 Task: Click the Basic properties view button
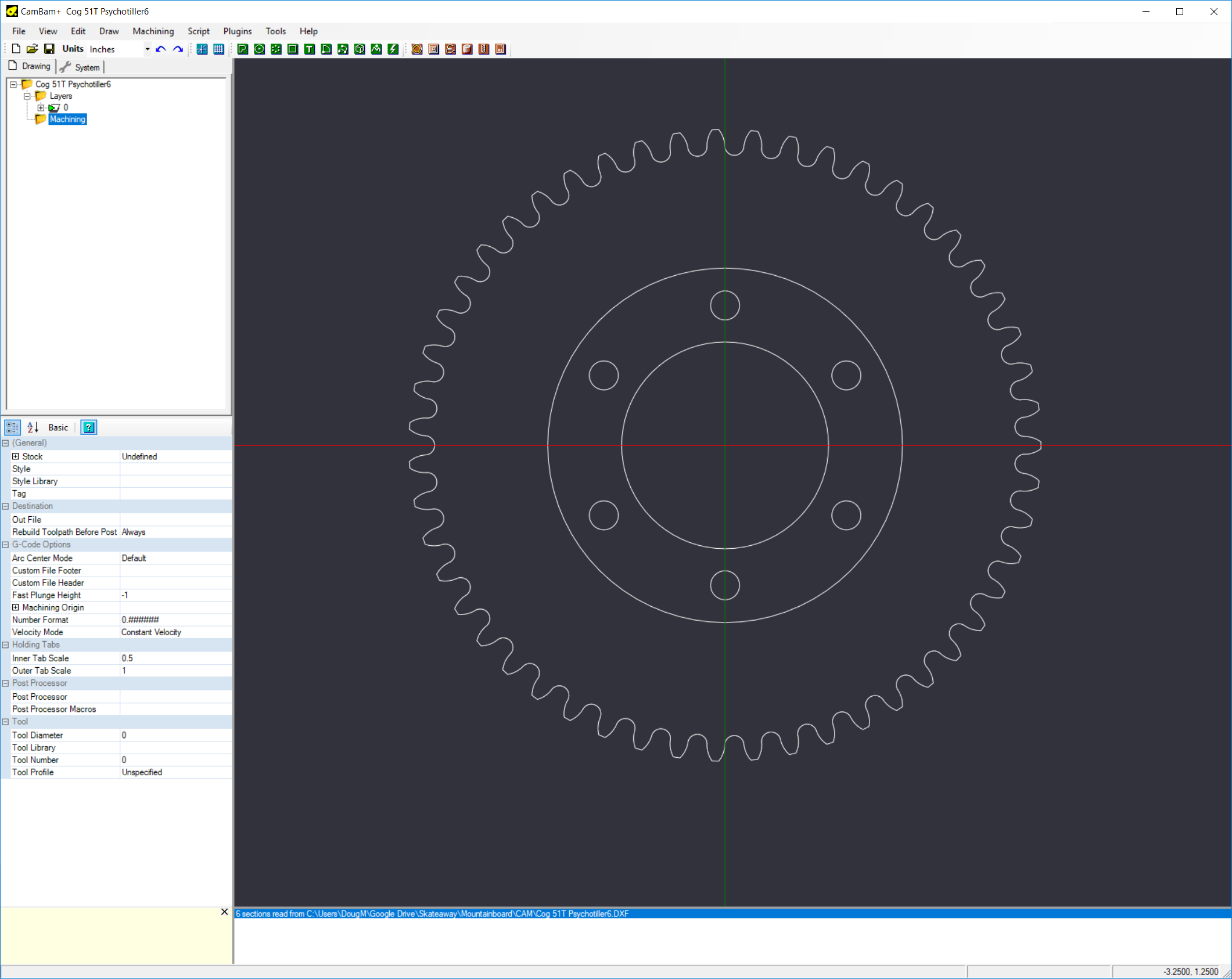click(x=58, y=427)
